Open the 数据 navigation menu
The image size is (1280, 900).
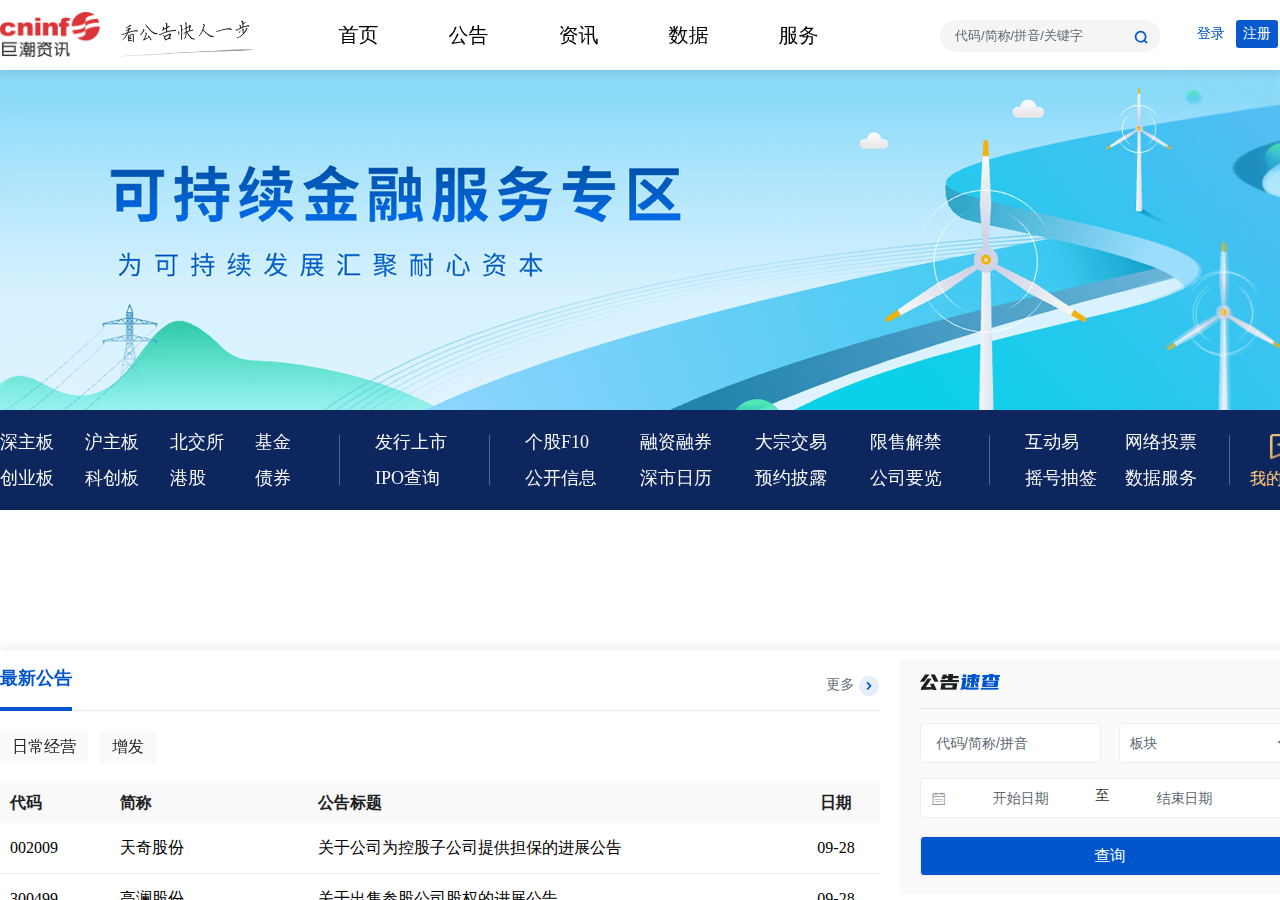point(688,35)
